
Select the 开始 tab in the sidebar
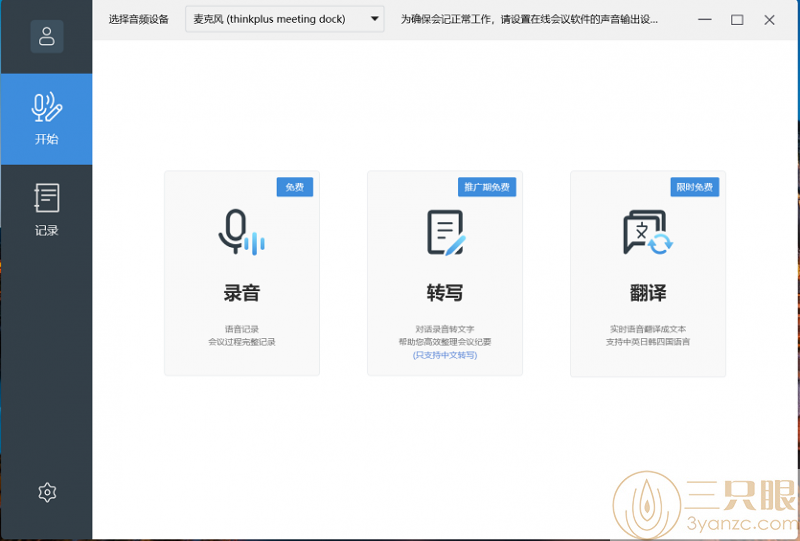(46, 119)
